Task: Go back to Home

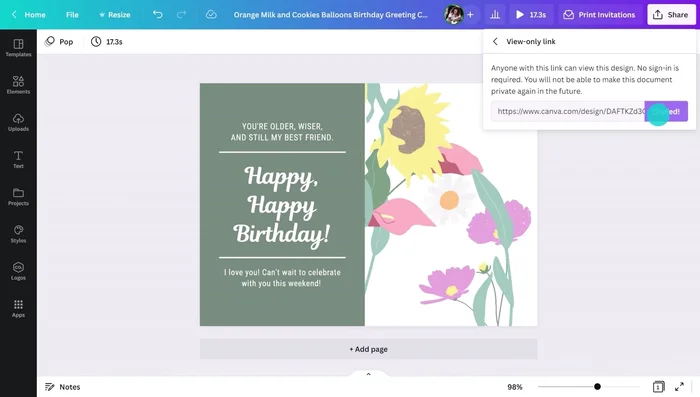Action: pos(29,15)
